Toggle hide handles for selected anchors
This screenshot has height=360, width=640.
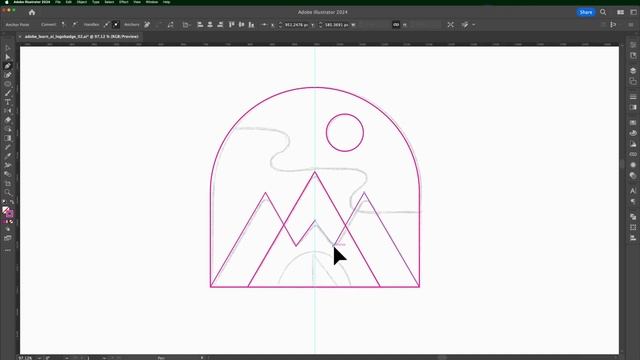[116, 24]
